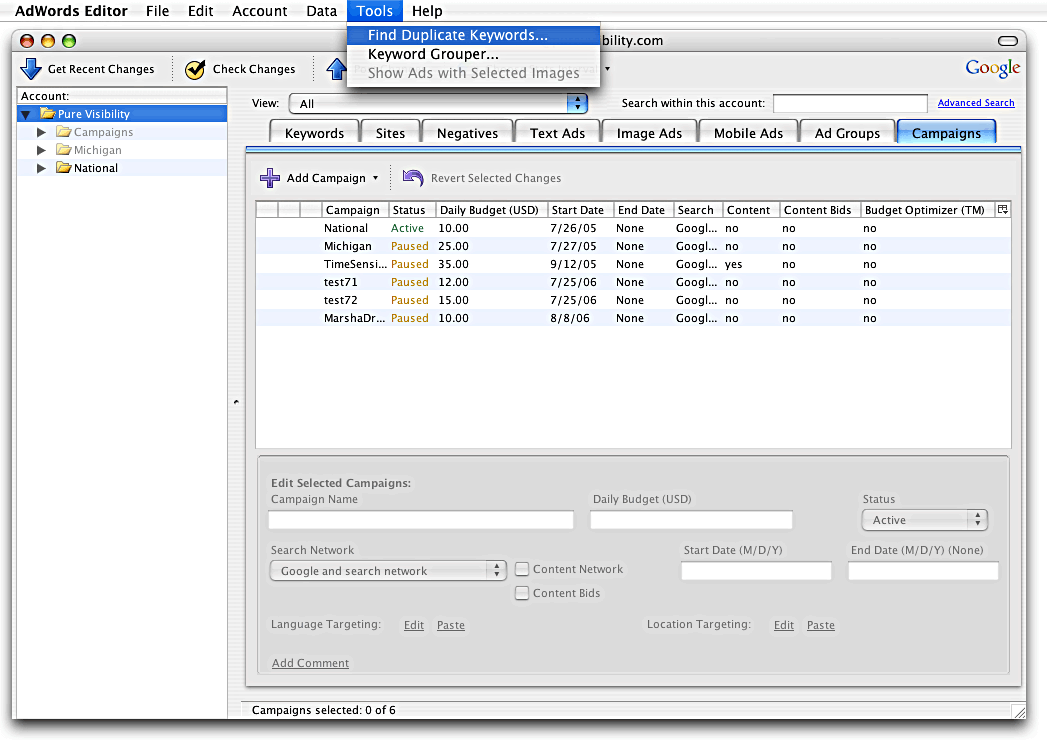
Task: Click the column chooser icon in table header
Action: point(1003,210)
